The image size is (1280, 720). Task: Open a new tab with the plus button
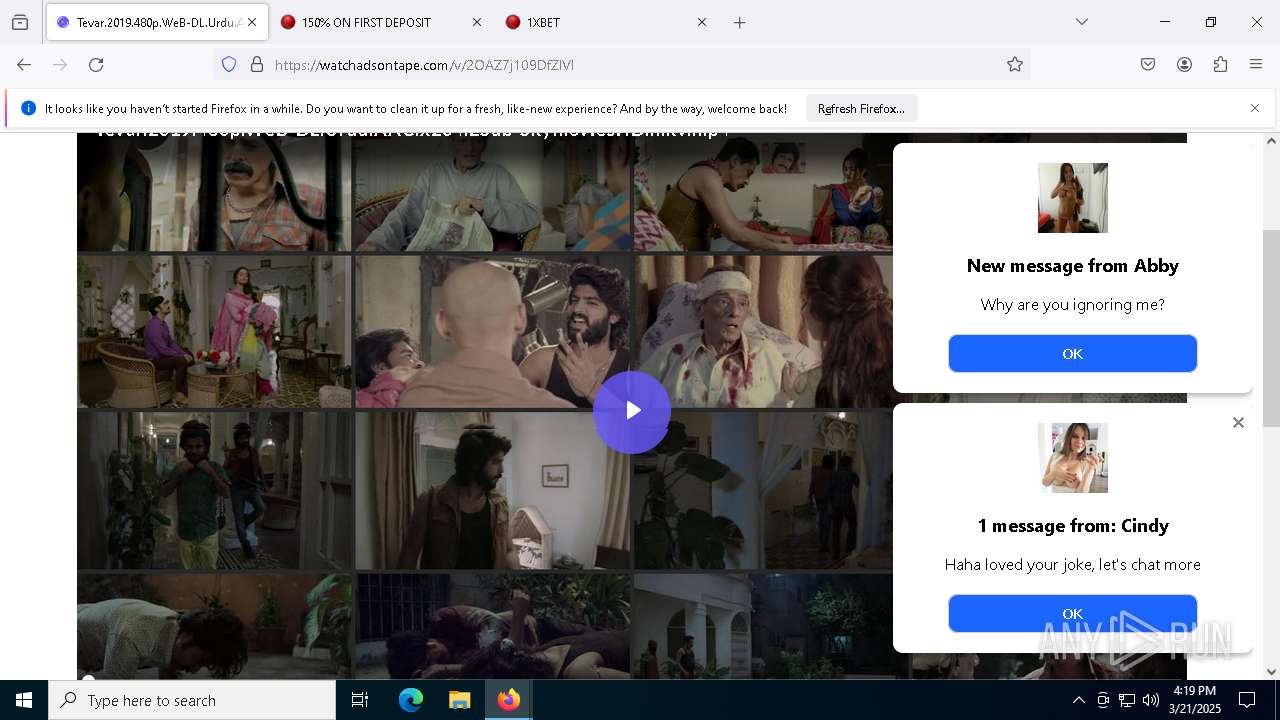click(740, 22)
